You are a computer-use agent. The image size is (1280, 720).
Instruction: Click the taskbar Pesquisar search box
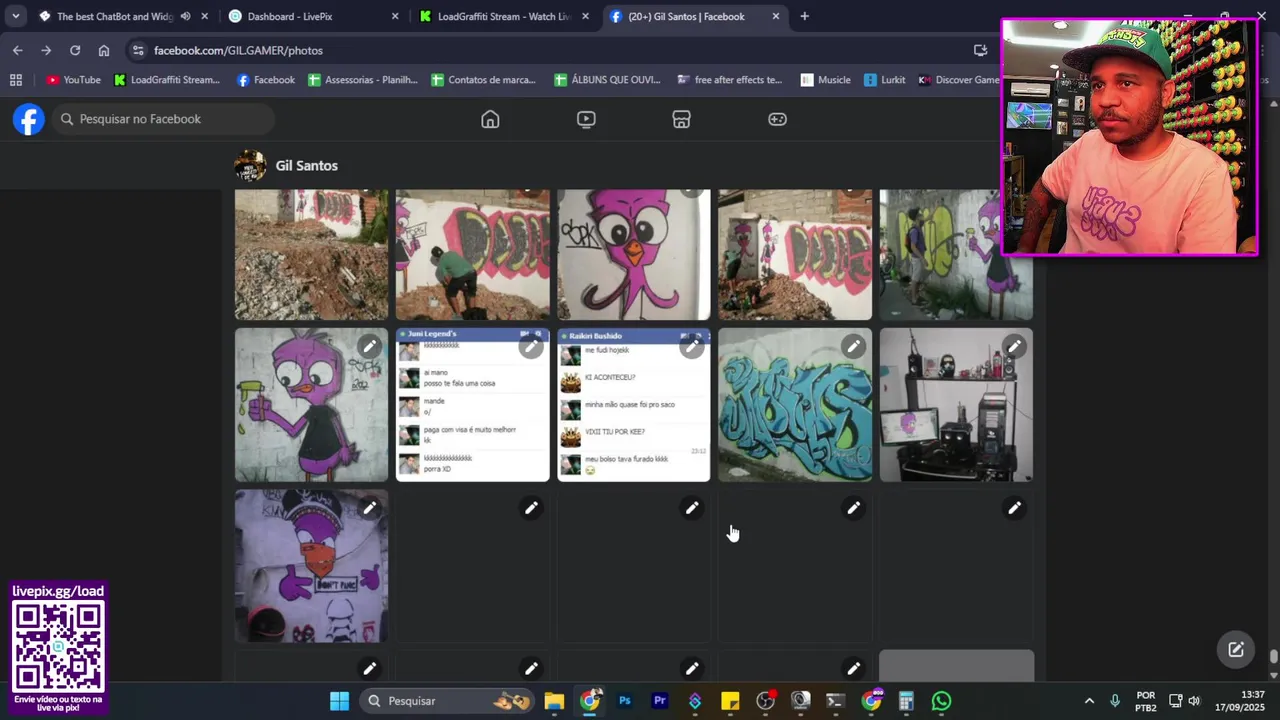(x=447, y=701)
